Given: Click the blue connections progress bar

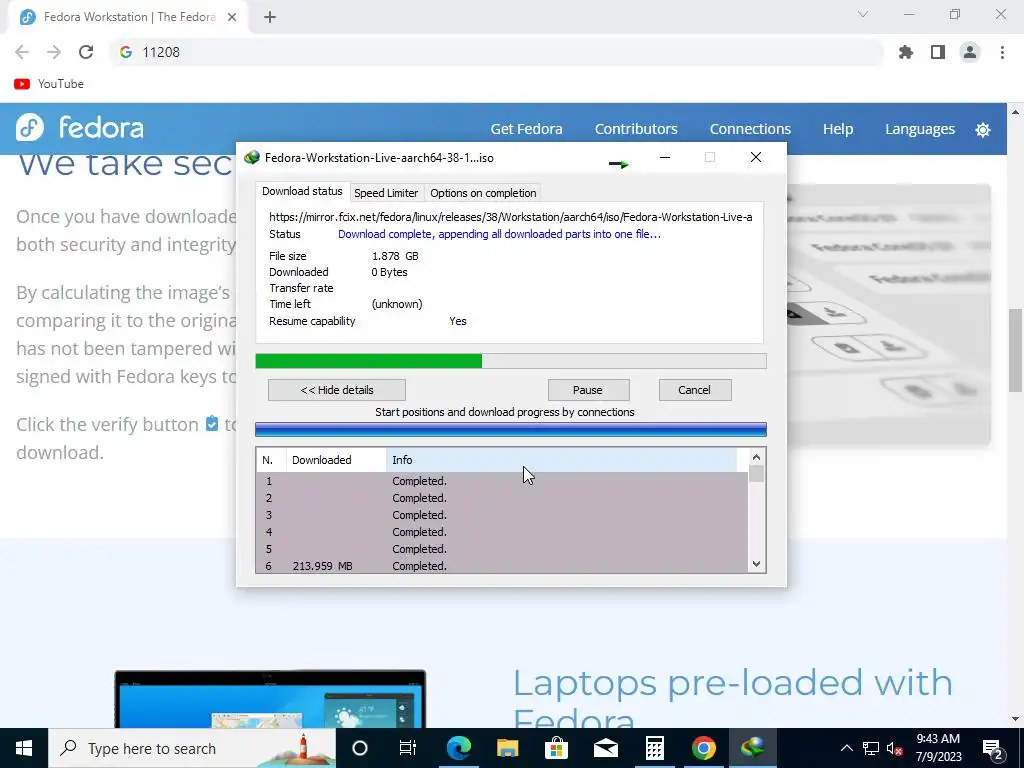Looking at the screenshot, I should 511,429.
